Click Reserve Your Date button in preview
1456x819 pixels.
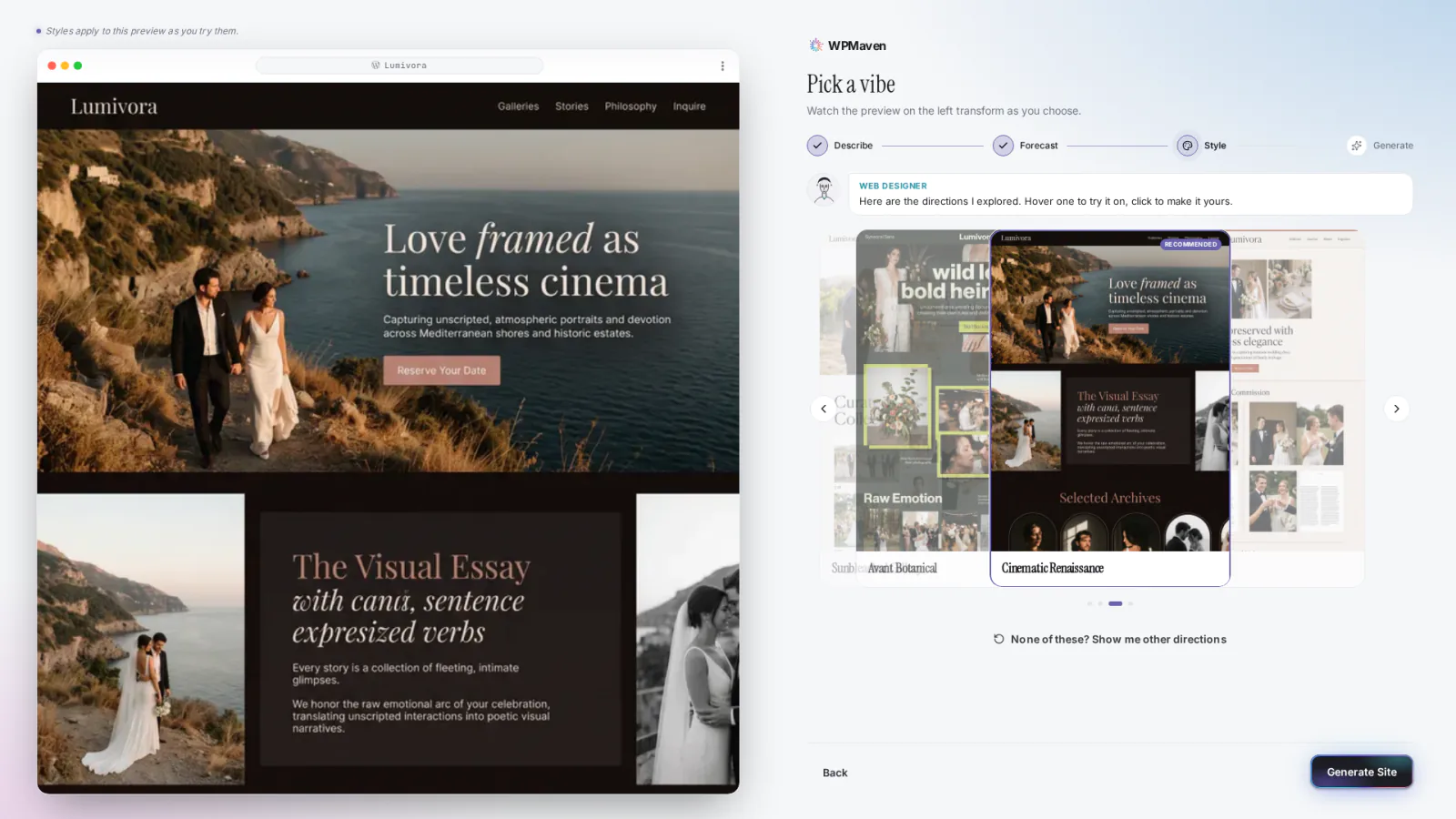(441, 370)
